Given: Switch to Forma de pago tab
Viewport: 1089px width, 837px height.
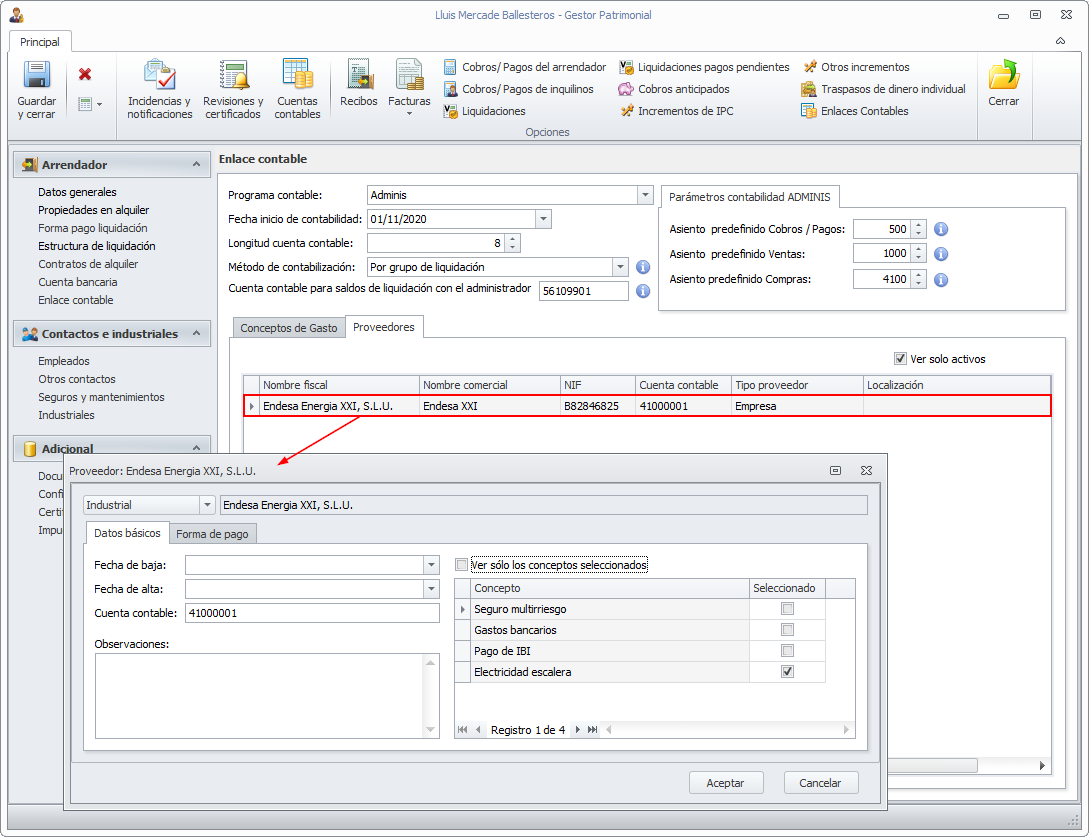Looking at the screenshot, I should (x=213, y=534).
